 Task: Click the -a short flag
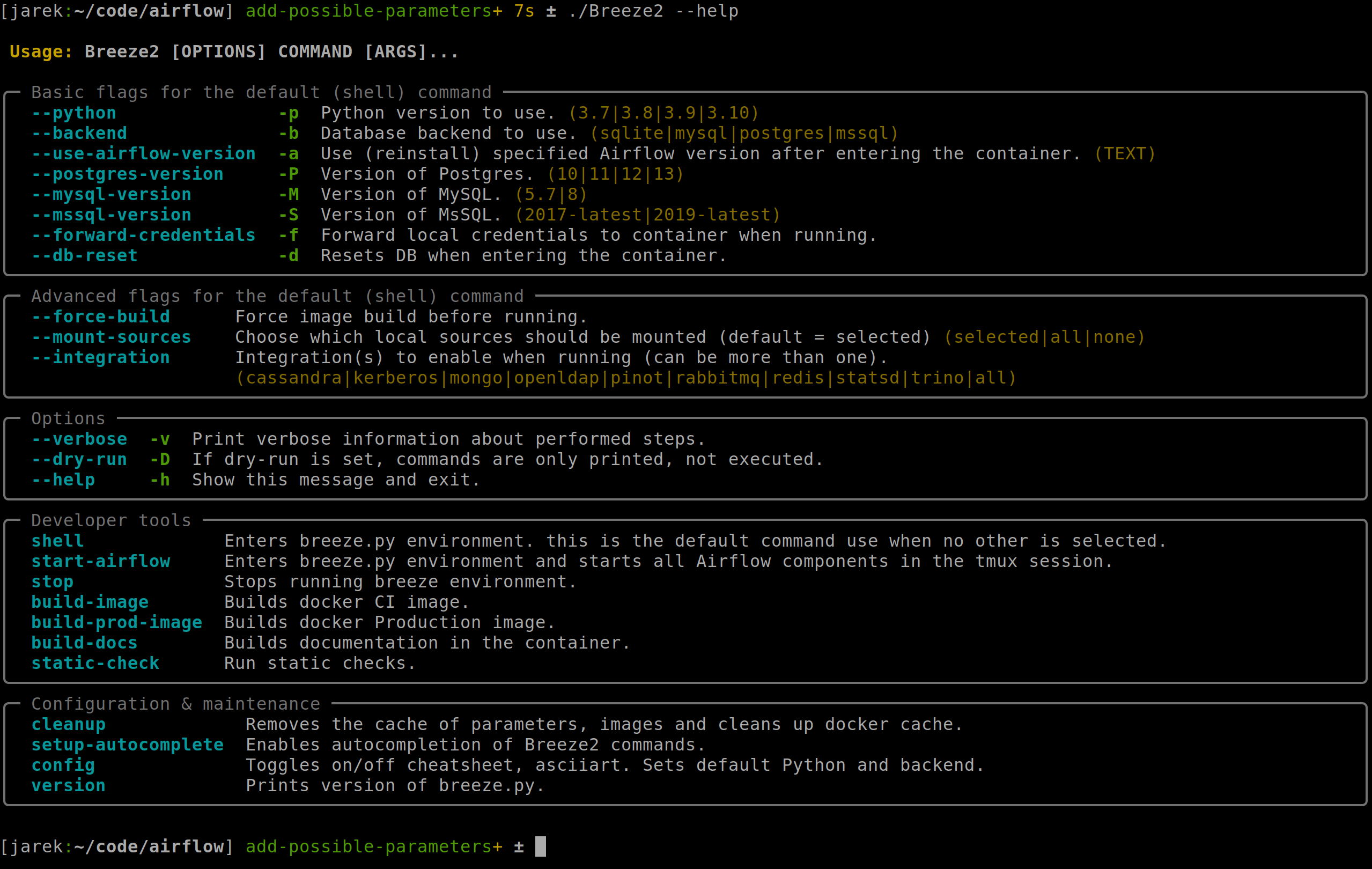coord(289,154)
